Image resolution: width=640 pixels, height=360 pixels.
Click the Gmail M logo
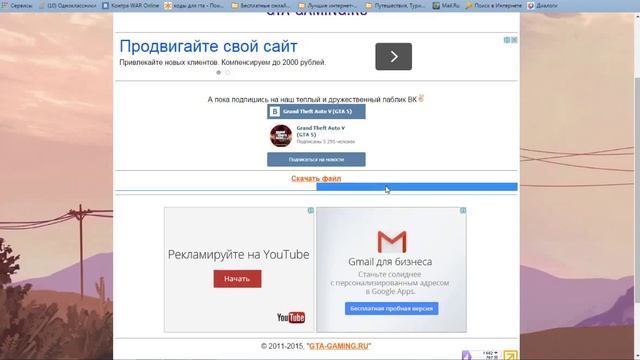(392, 241)
